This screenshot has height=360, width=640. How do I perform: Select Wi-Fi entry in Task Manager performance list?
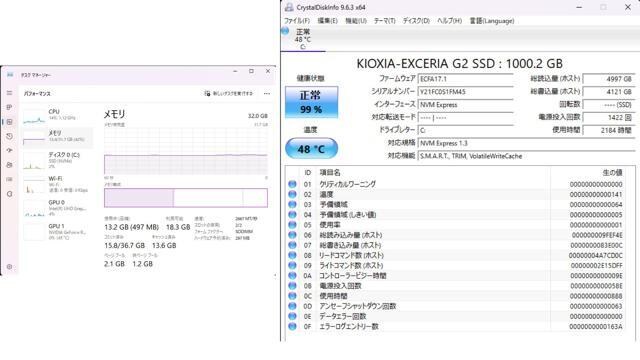tap(57, 184)
